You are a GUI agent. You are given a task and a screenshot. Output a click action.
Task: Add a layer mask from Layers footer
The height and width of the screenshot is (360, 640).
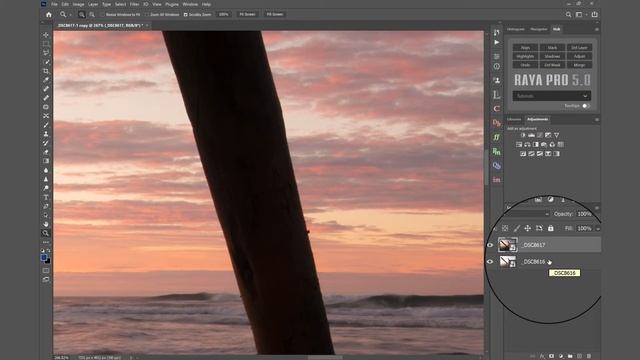pyautogui.click(x=551, y=356)
